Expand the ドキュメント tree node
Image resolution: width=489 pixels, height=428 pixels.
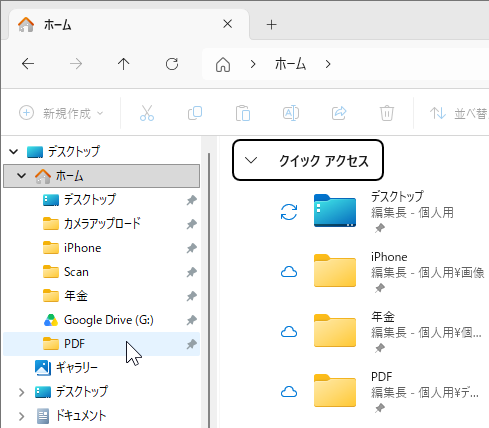tap(22, 416)
